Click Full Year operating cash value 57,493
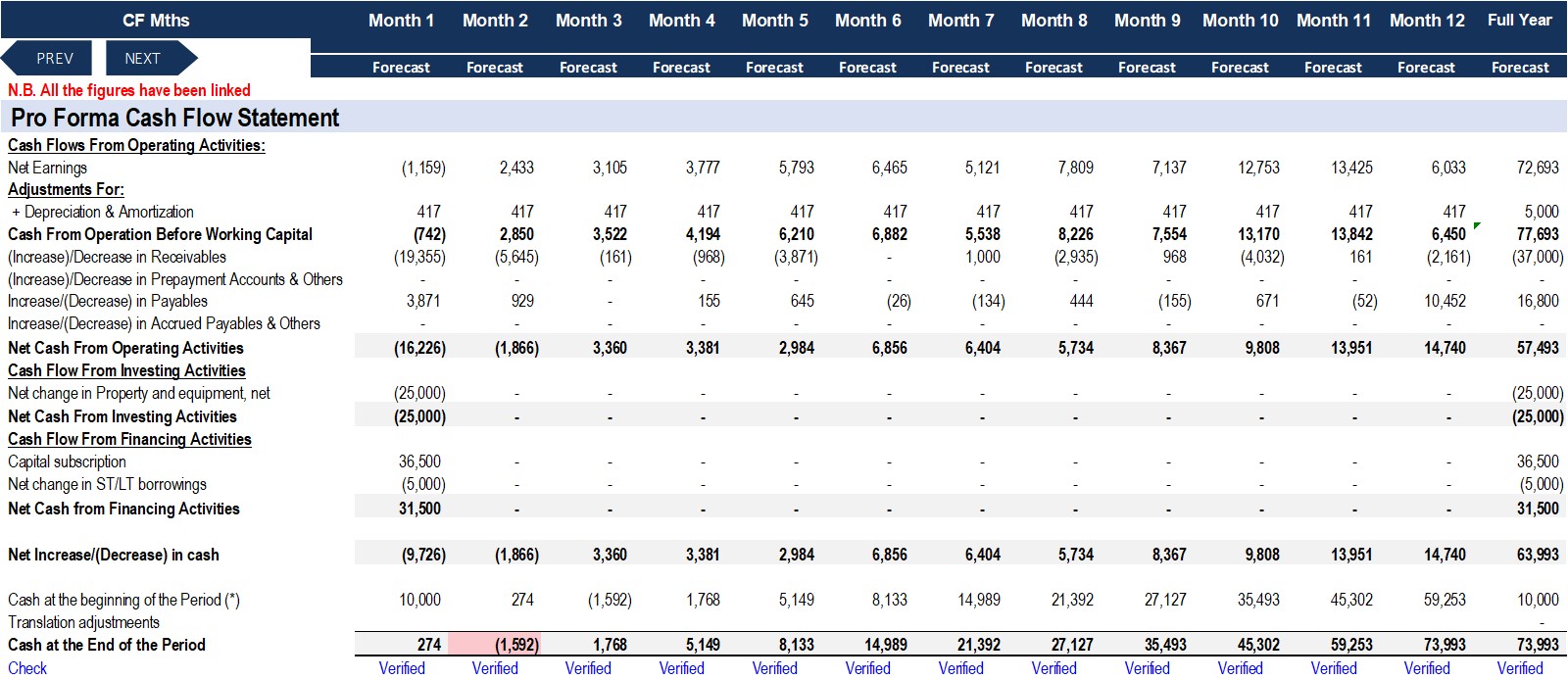The image size is (1568, 680). tap(1538, 348)
